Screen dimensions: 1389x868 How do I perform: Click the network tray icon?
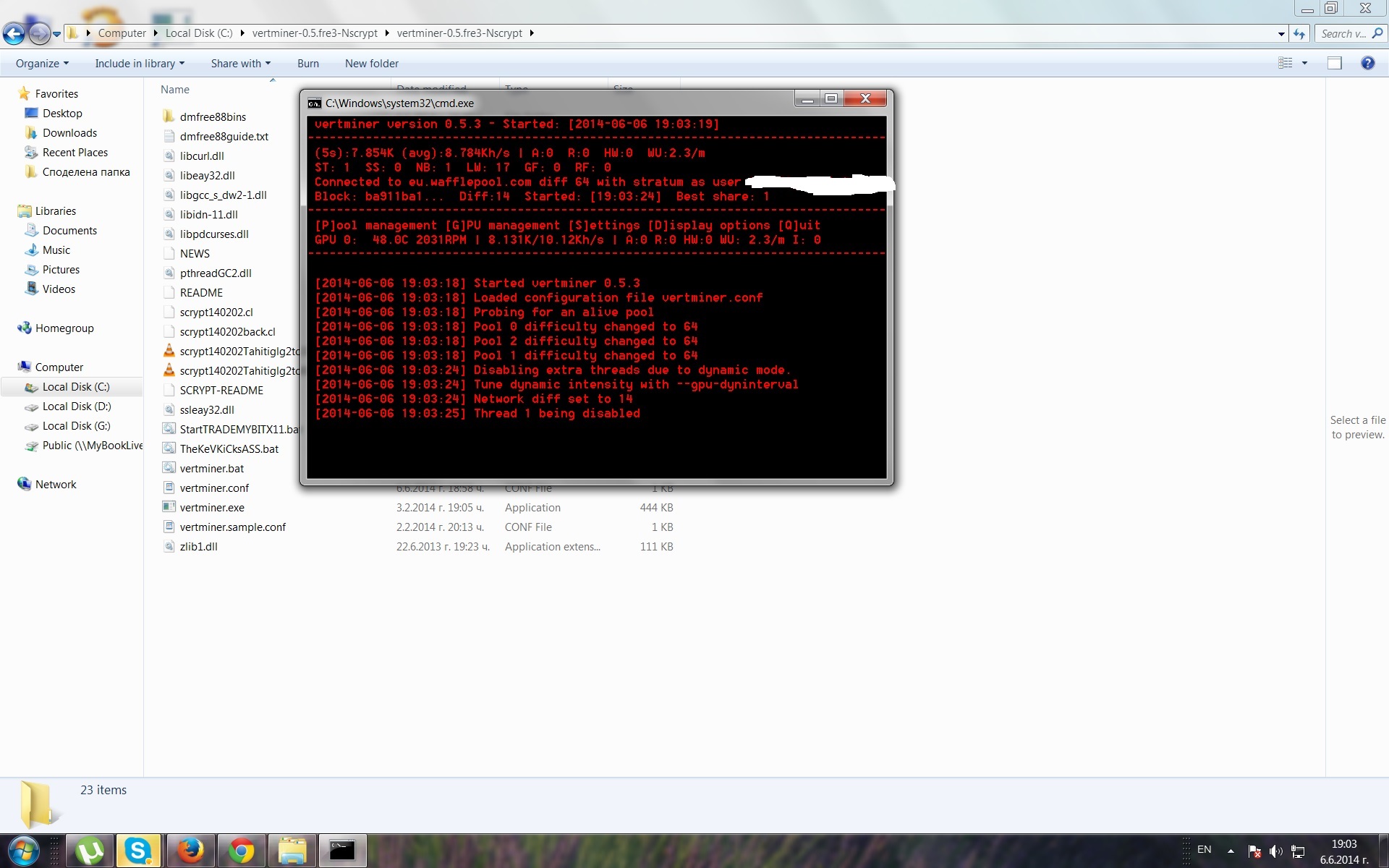click(1298, 851)
